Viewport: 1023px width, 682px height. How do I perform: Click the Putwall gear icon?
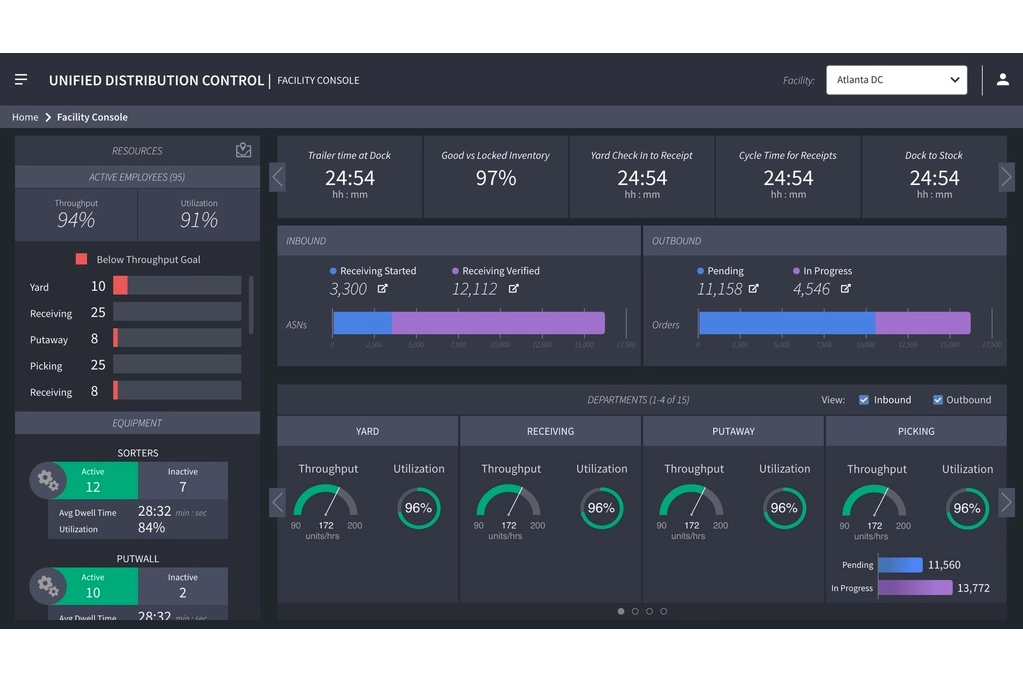tap(48, 585)
